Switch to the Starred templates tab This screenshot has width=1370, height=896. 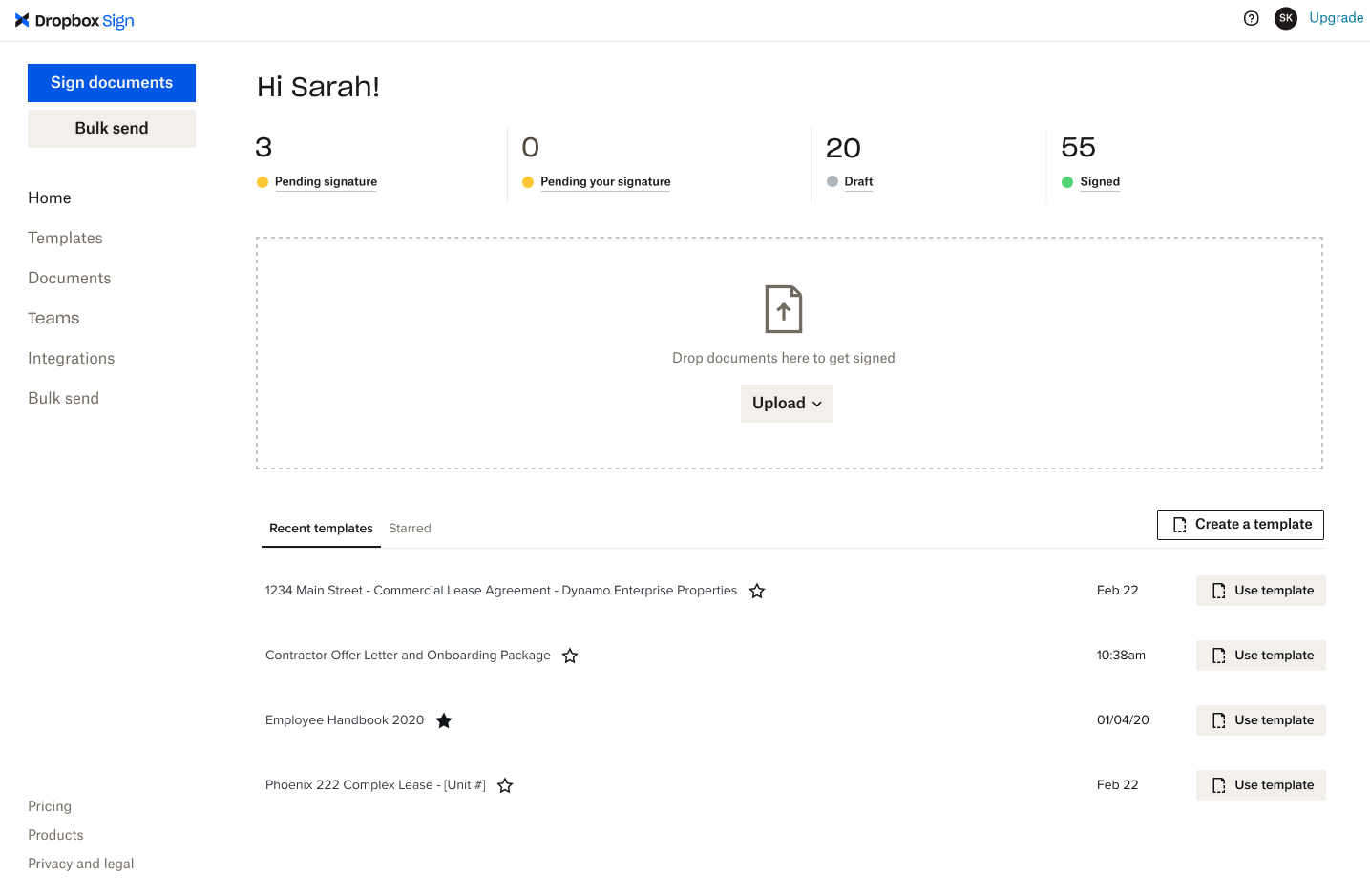tap(410, 528)
